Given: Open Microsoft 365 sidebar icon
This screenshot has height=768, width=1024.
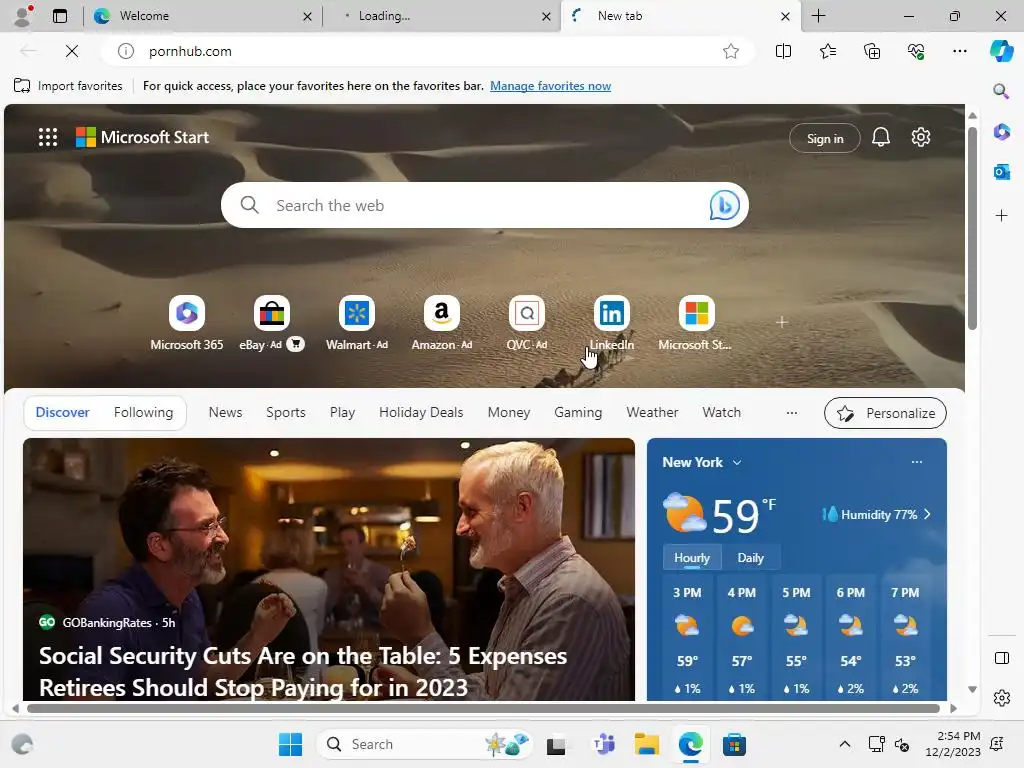Looking at the screenshot, I should [1001, 132].
